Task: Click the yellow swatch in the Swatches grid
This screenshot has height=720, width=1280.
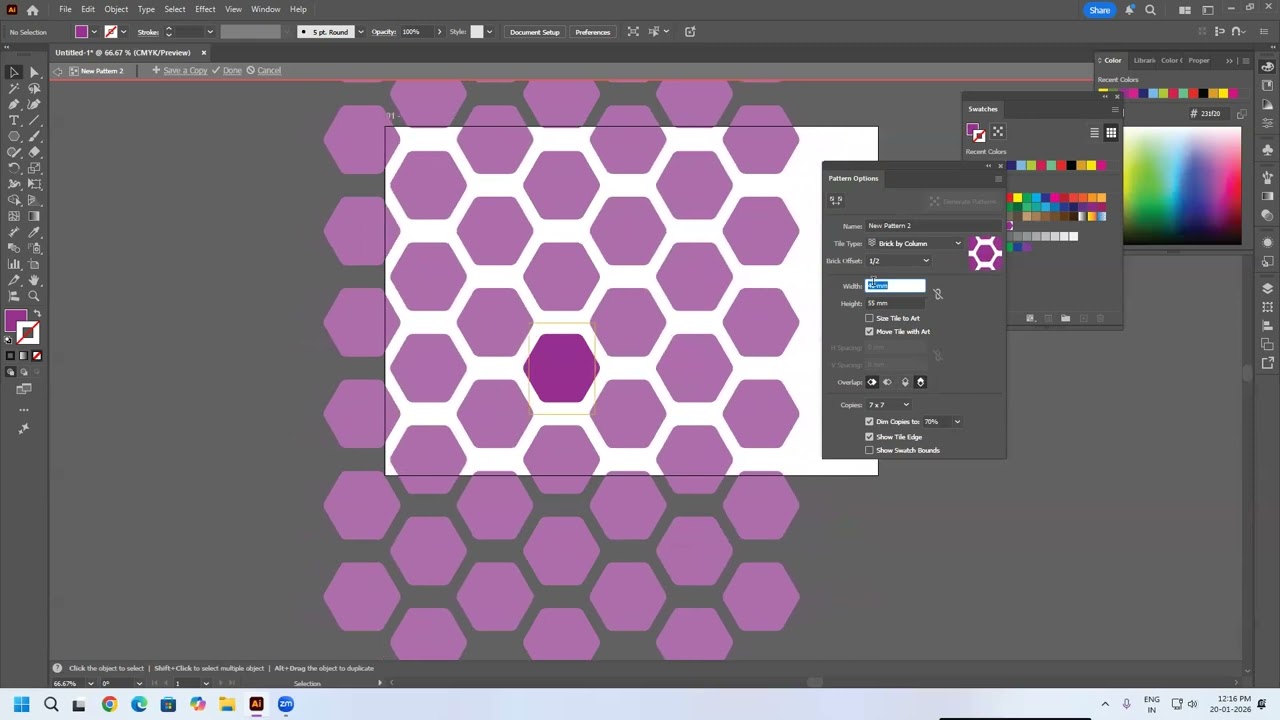Action: [1018, 198]
